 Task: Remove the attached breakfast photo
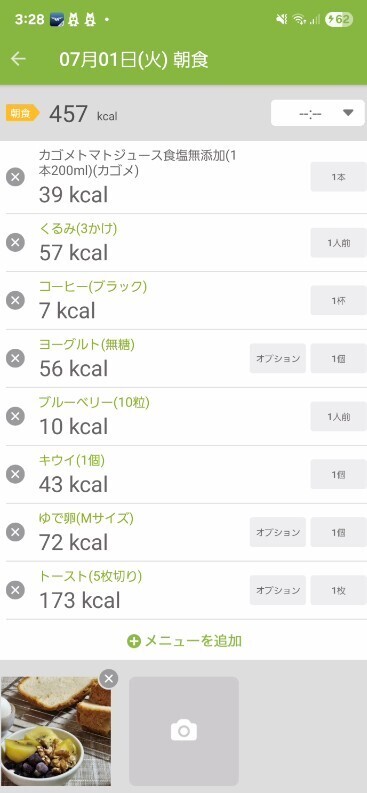click(109, 679)
